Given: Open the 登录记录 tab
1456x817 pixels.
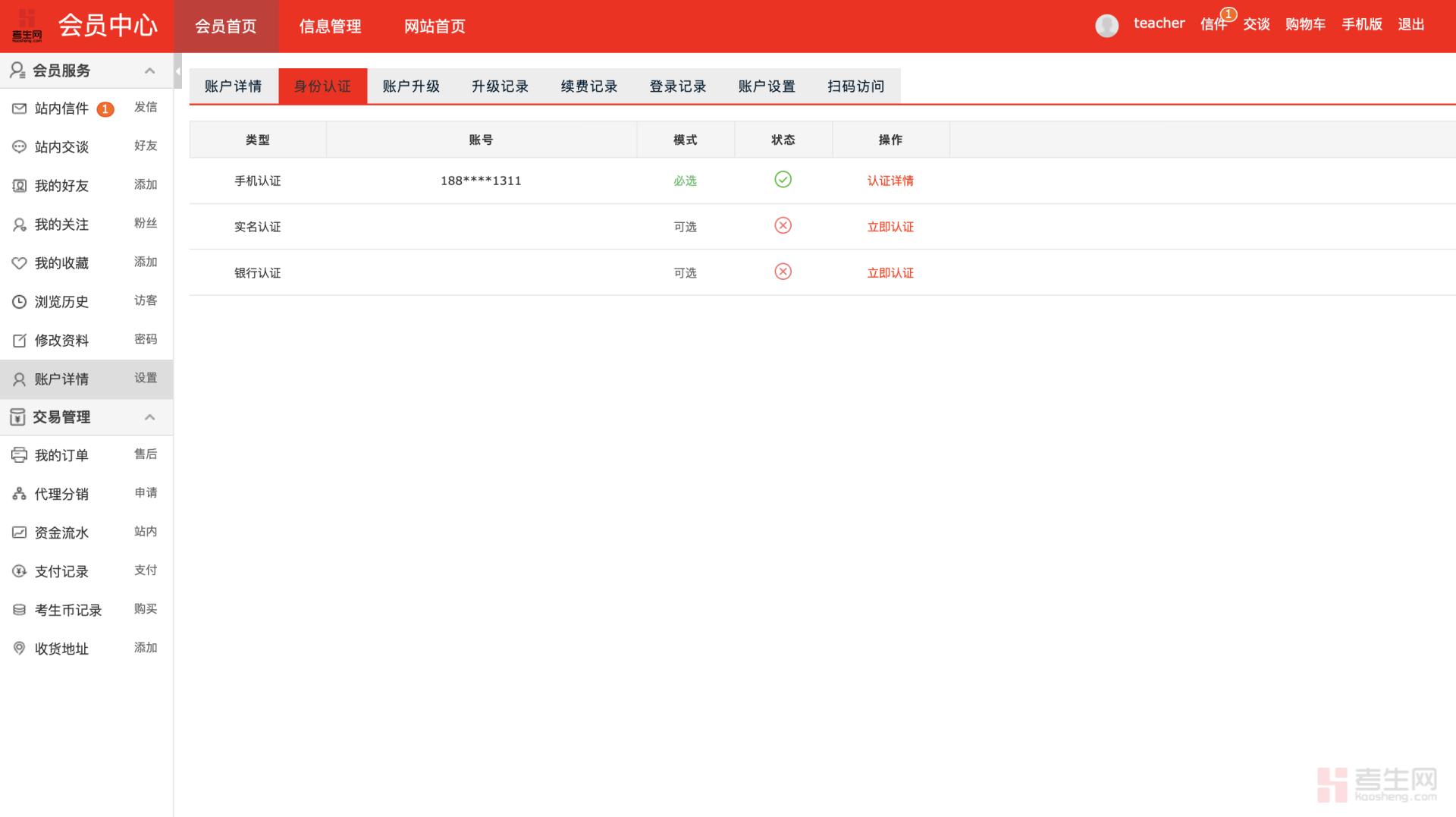Looking at the screenshot, I should coord(677,86).
